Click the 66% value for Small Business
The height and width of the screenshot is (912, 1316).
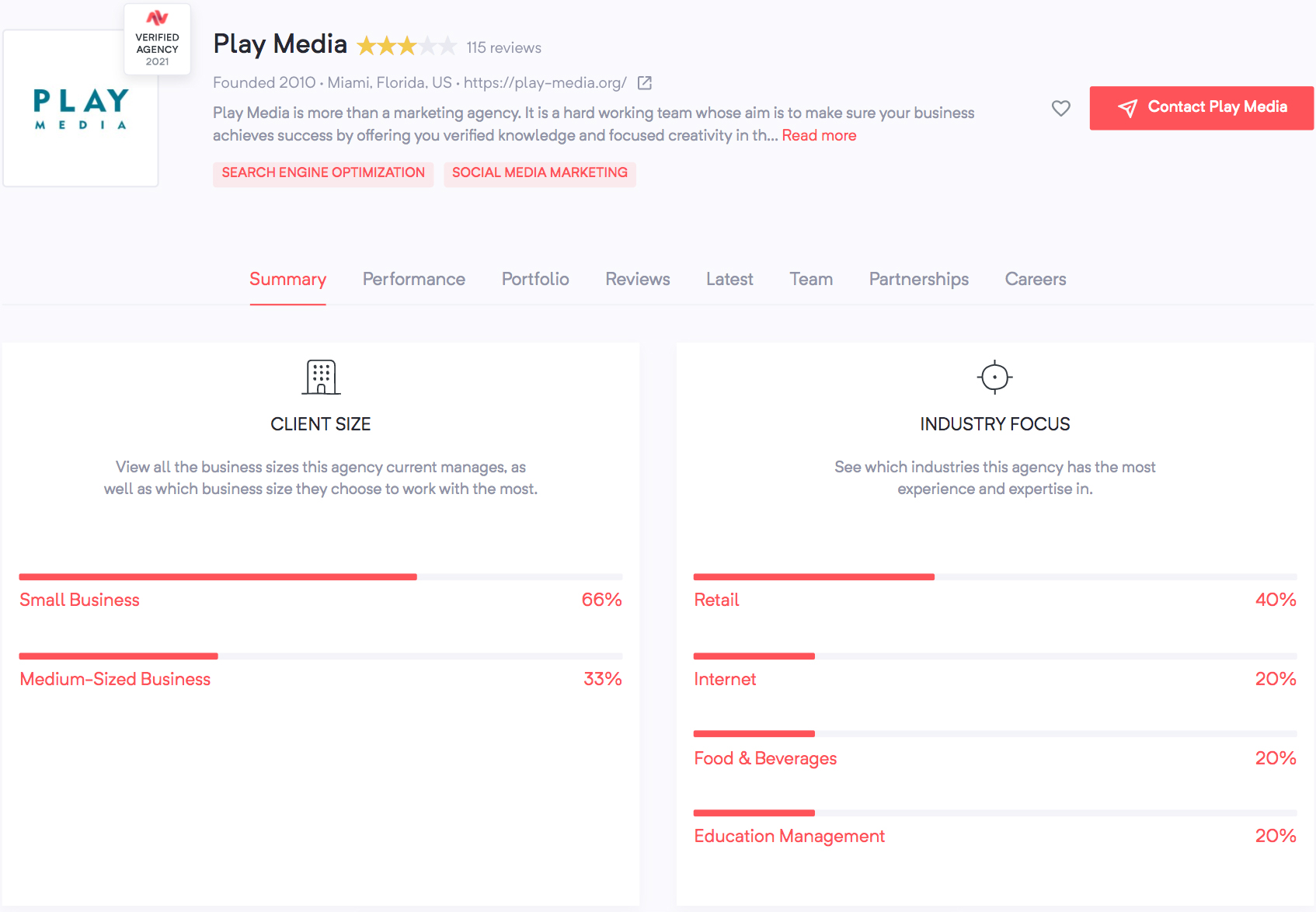click(x=602, y=600)
